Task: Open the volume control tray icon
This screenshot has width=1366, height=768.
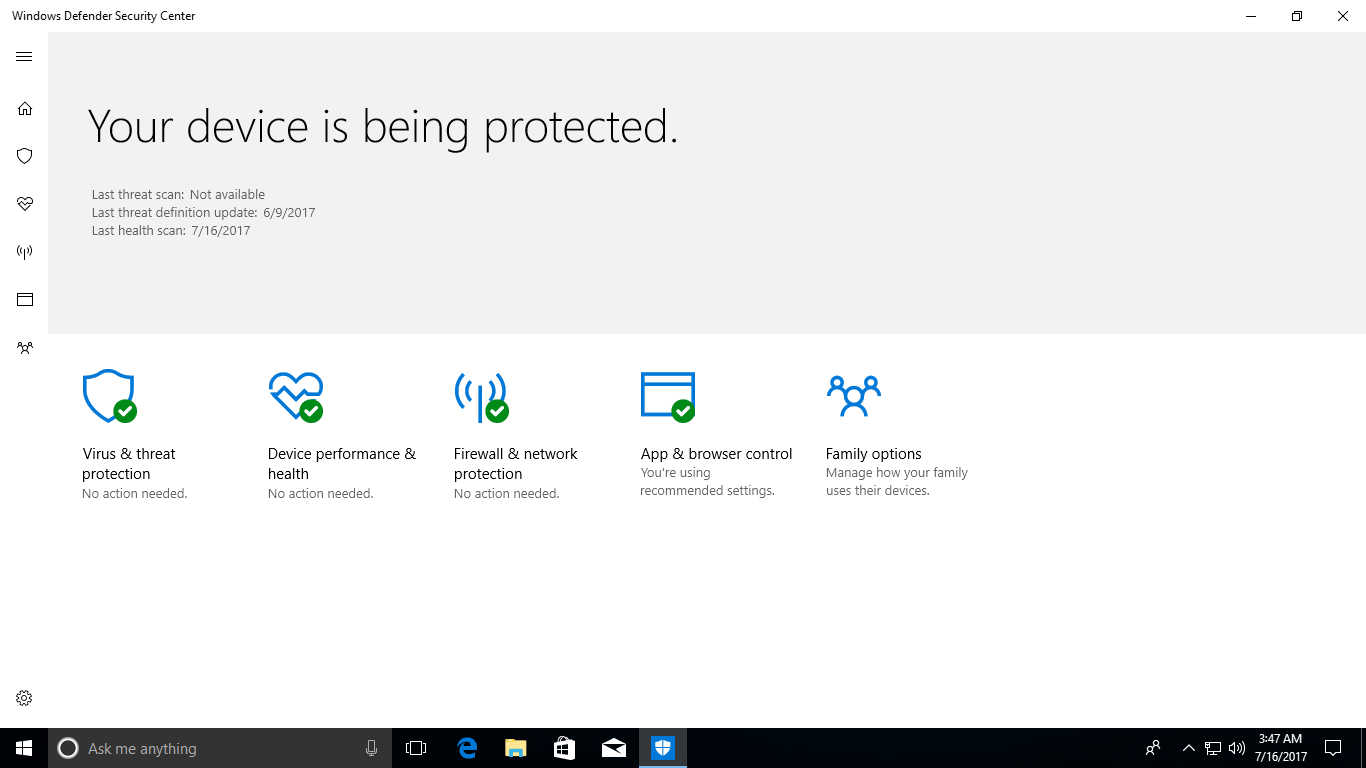Action: tap(1237, 748)
